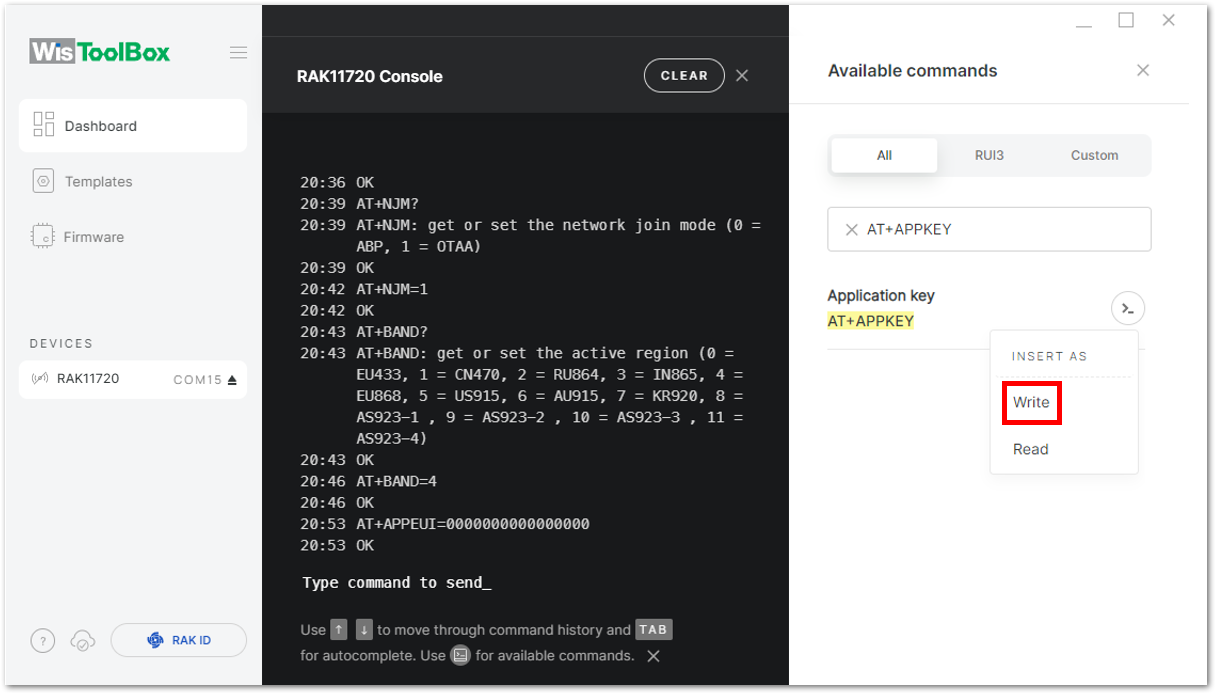Toggle the sidebar hamburger menu
The height and width of the screenshot is (694, 1216).
pos(238,52)
